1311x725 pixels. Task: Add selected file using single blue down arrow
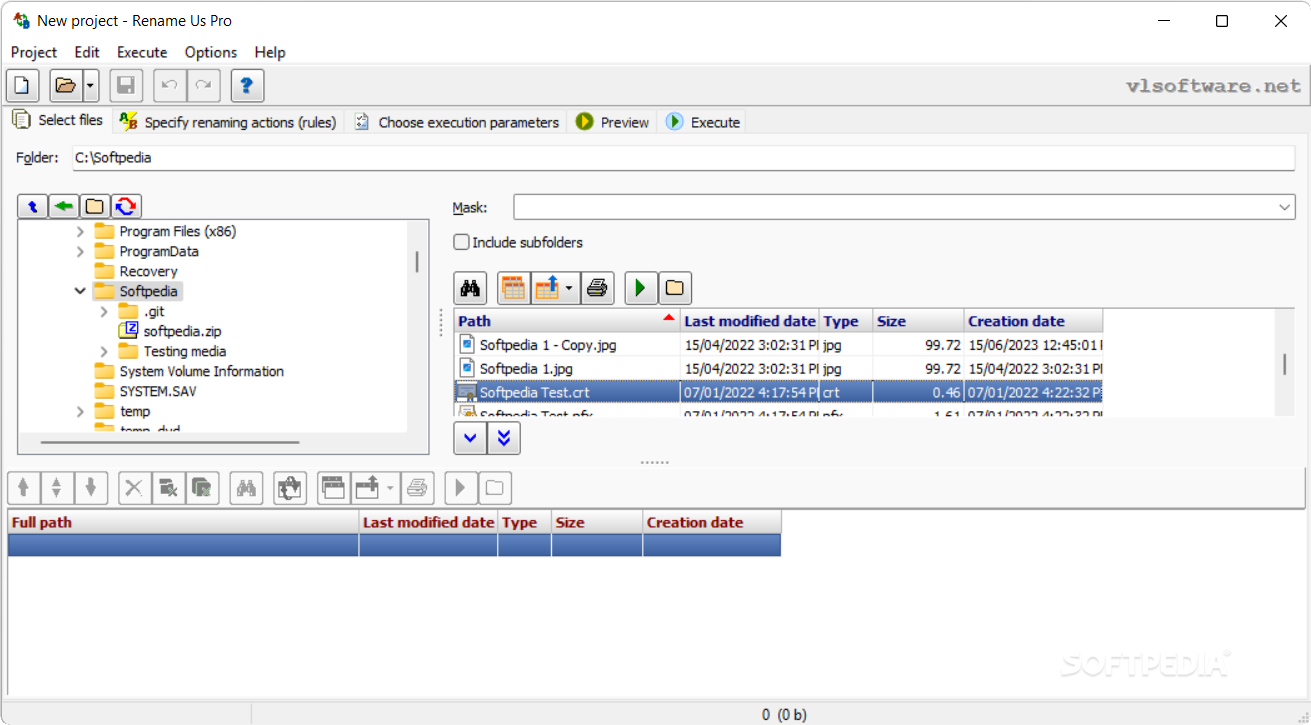click(x=470, y=438)
